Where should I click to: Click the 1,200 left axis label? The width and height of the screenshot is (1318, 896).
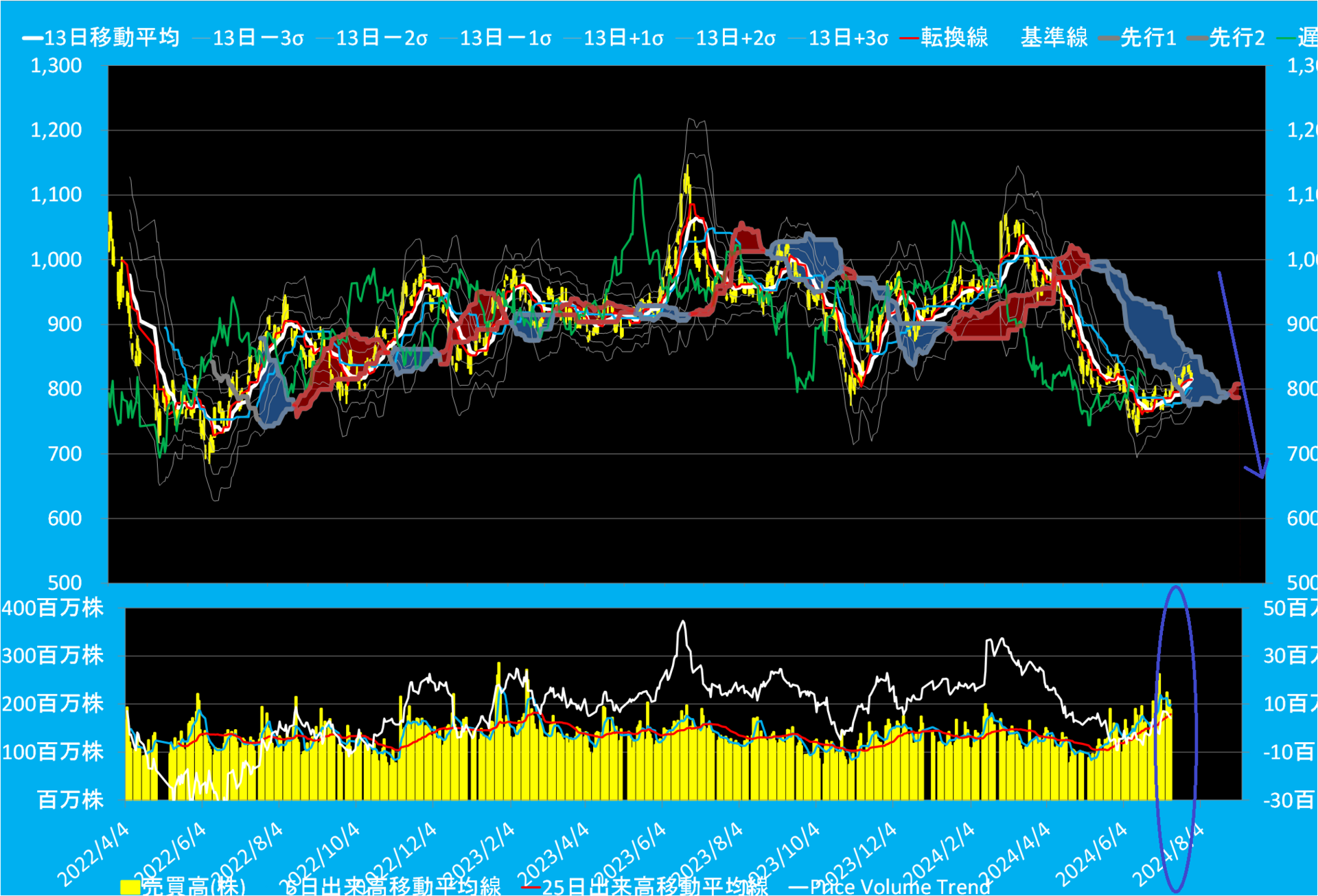tap(56, 130)
